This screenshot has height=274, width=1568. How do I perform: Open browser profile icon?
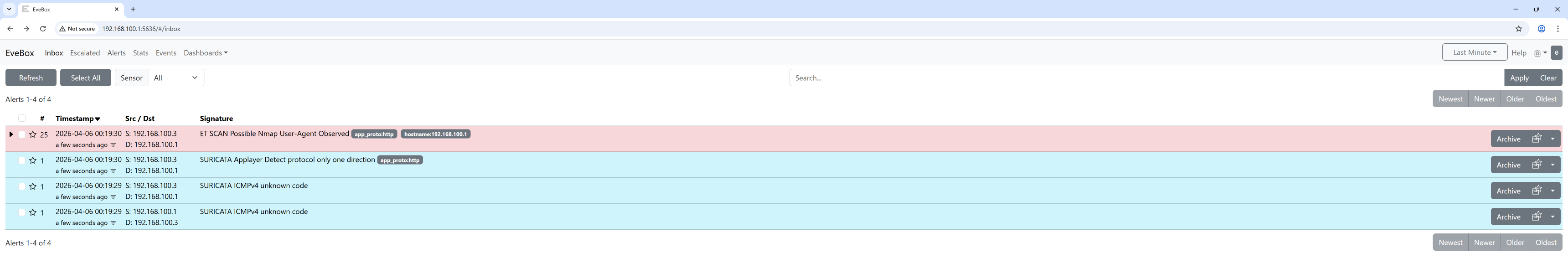tap(1541, 29)
